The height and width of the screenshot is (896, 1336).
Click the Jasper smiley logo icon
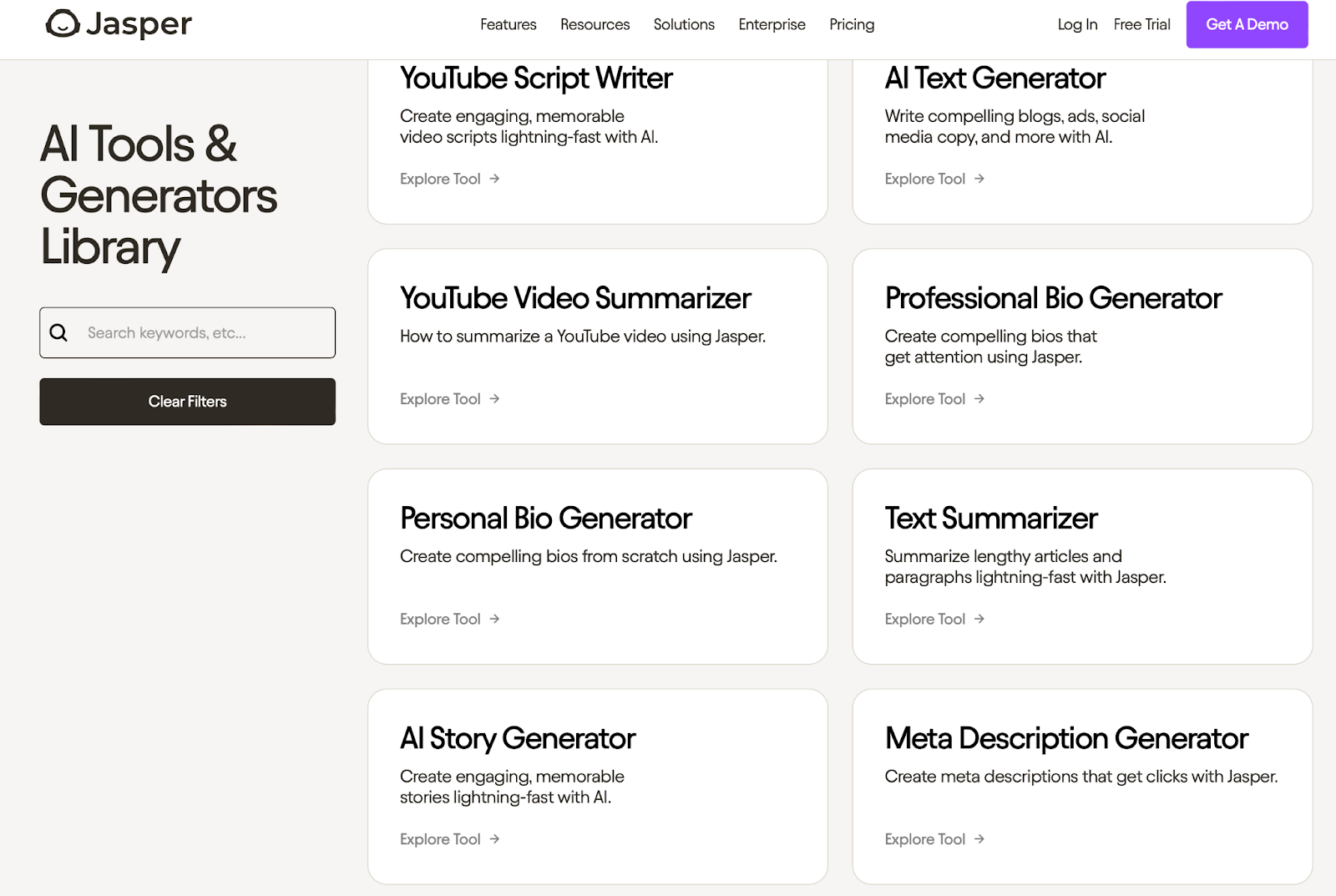pyautogui.click(x=63, y=24)
